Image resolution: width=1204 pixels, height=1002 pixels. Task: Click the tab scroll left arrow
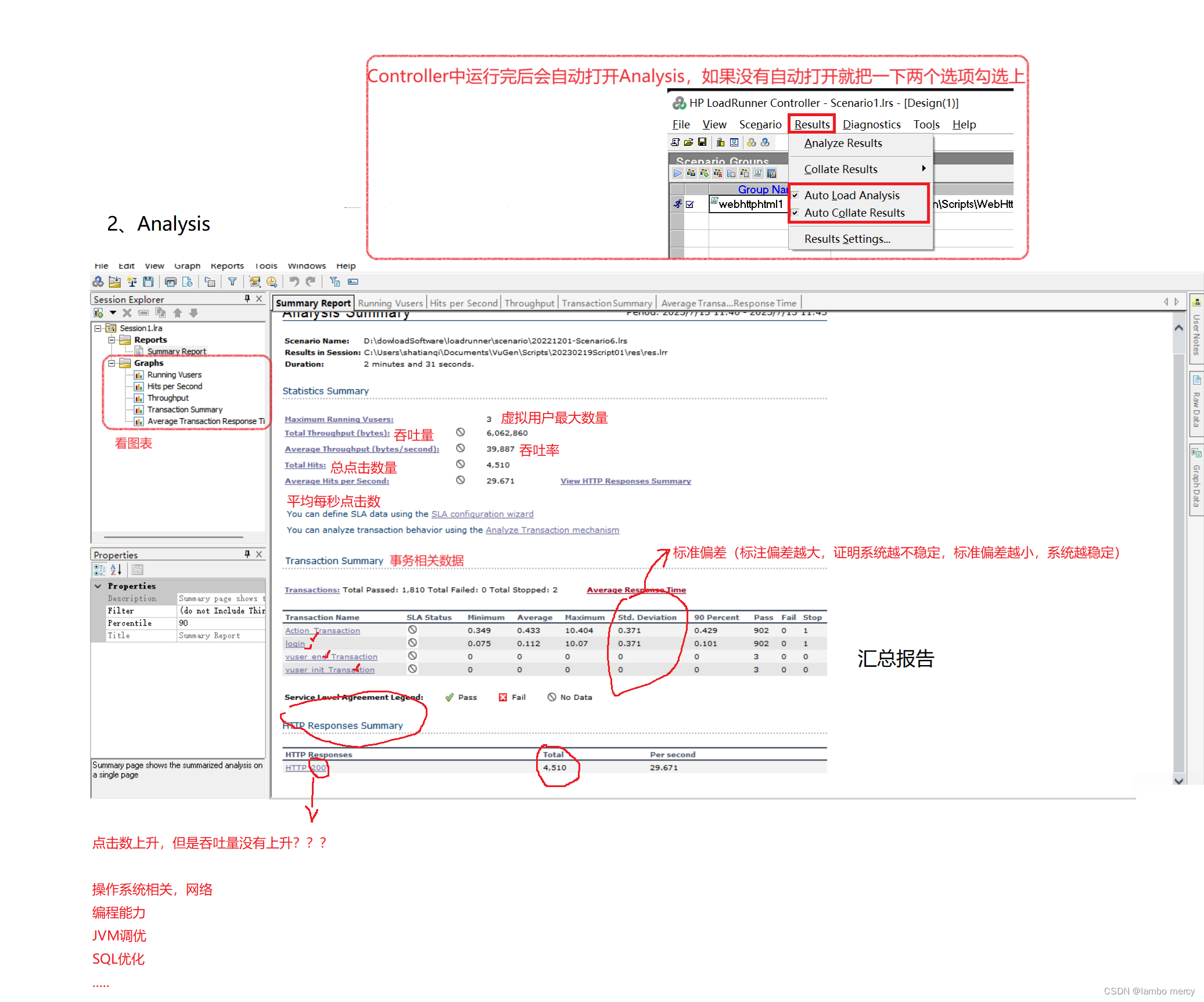click(1166, 301)
